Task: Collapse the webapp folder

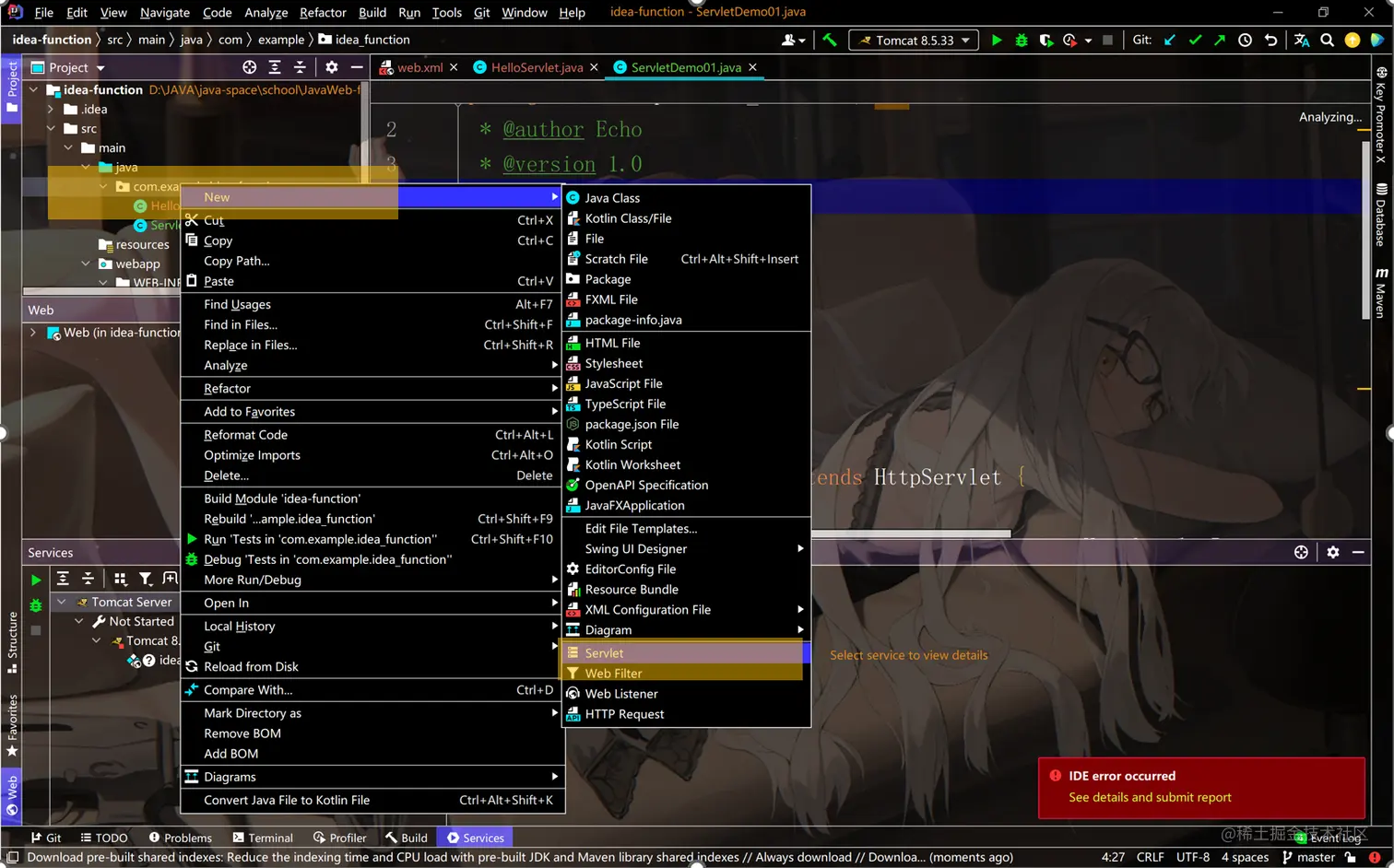Action: tap(86, 264)
